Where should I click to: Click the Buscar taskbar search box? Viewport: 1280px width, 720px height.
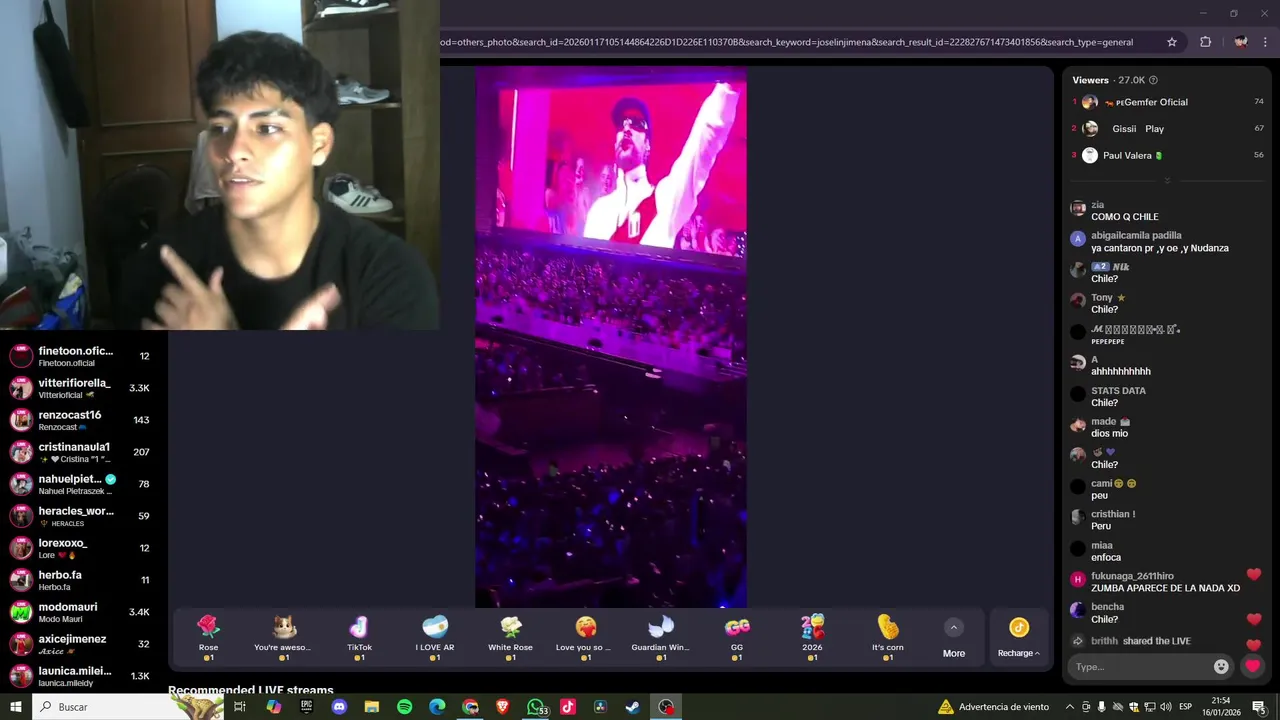pos(128,707)
